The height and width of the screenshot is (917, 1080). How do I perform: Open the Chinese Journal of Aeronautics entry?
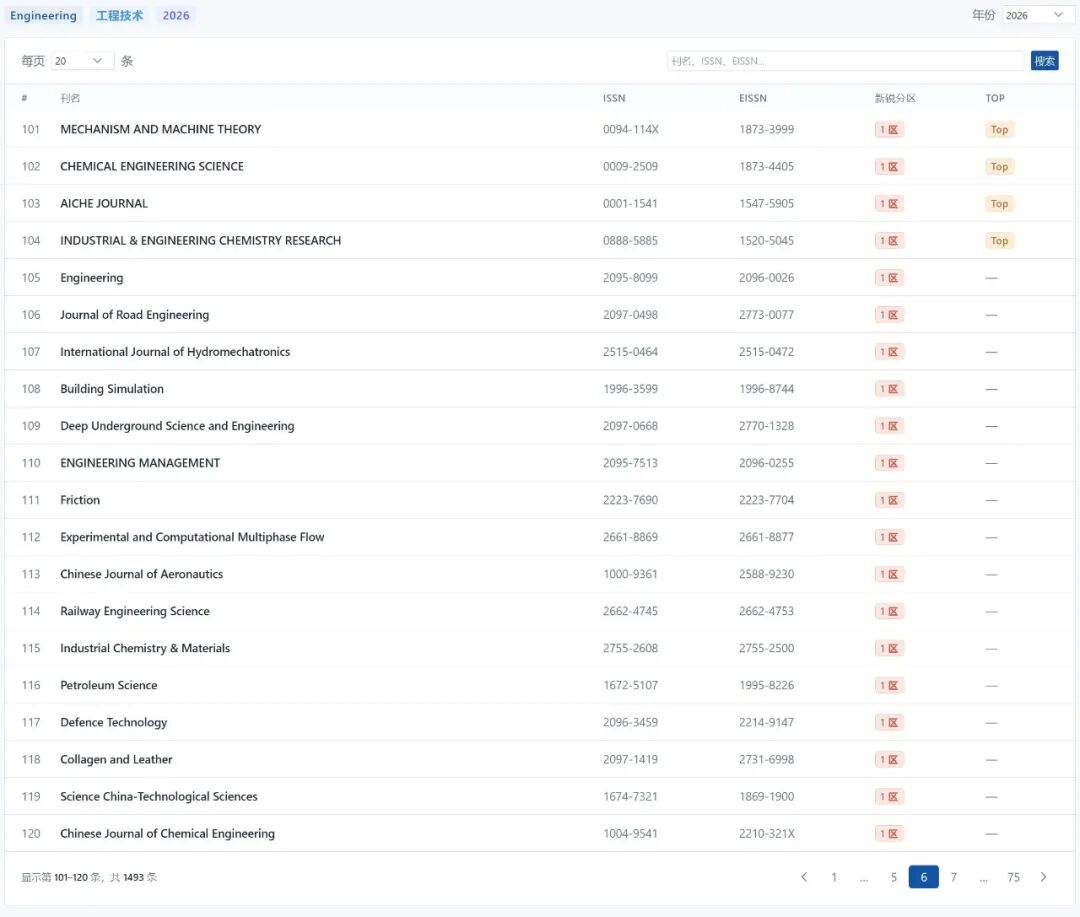[141, 574]
